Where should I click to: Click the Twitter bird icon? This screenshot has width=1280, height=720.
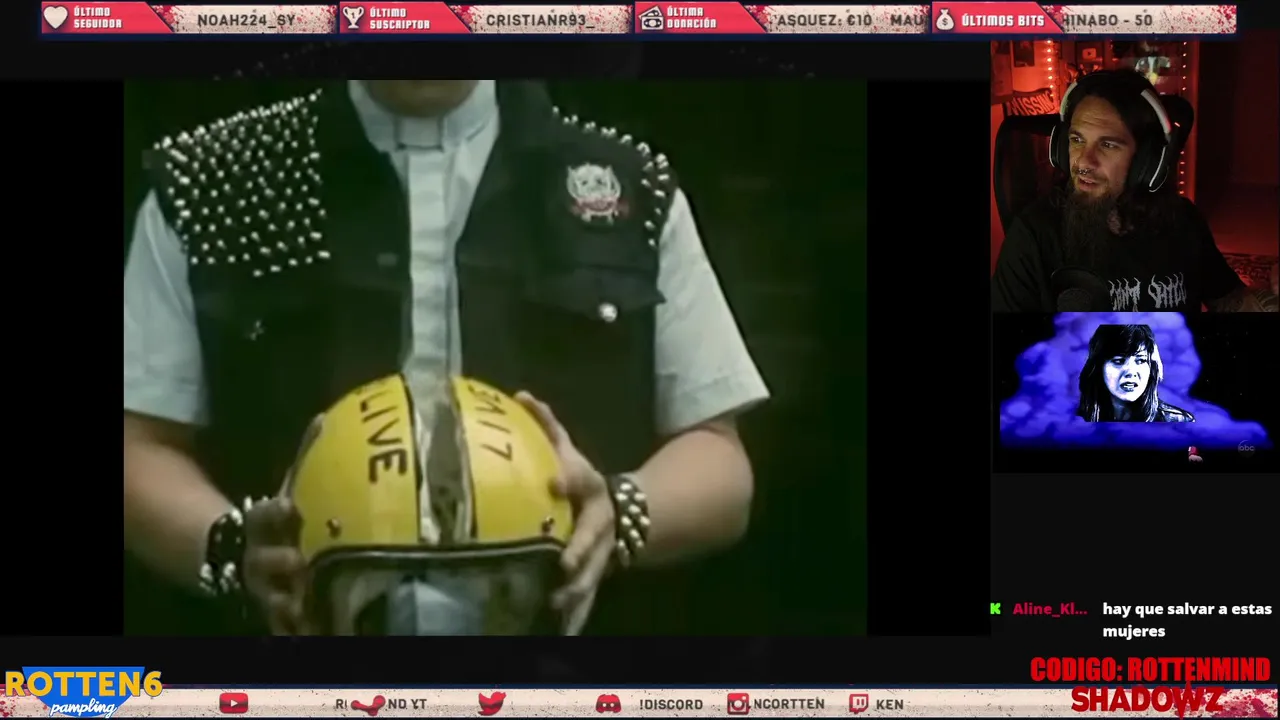coord(491,704)
